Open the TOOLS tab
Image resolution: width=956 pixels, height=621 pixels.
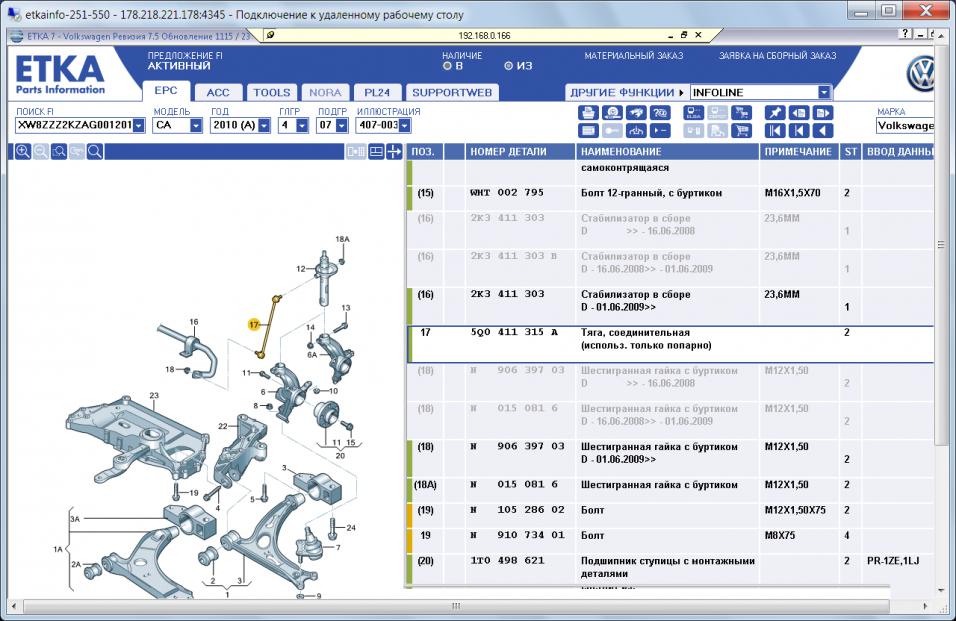[271, 93]
